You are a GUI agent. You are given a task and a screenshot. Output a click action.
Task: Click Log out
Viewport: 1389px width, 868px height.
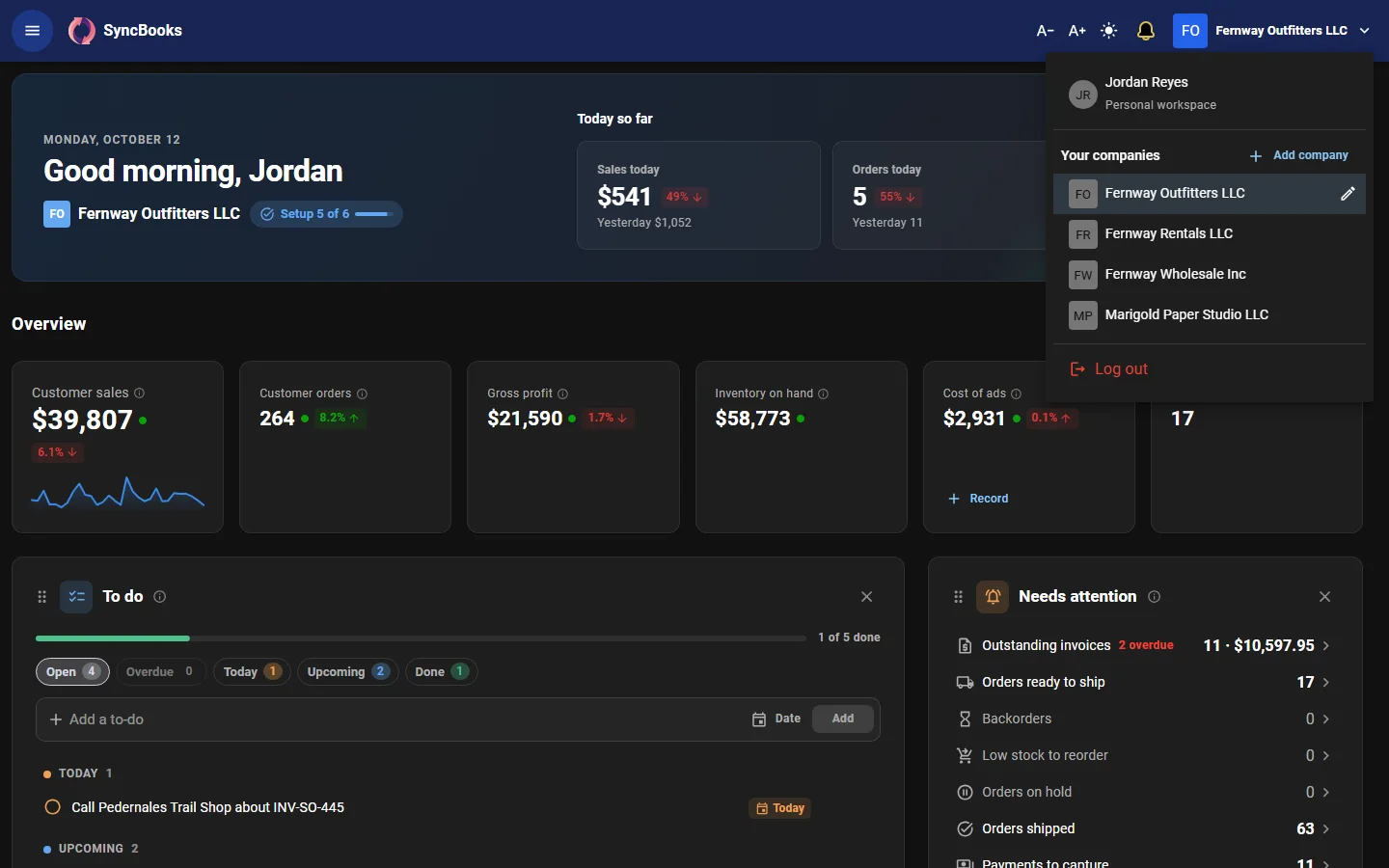(x=1109, y=369)
